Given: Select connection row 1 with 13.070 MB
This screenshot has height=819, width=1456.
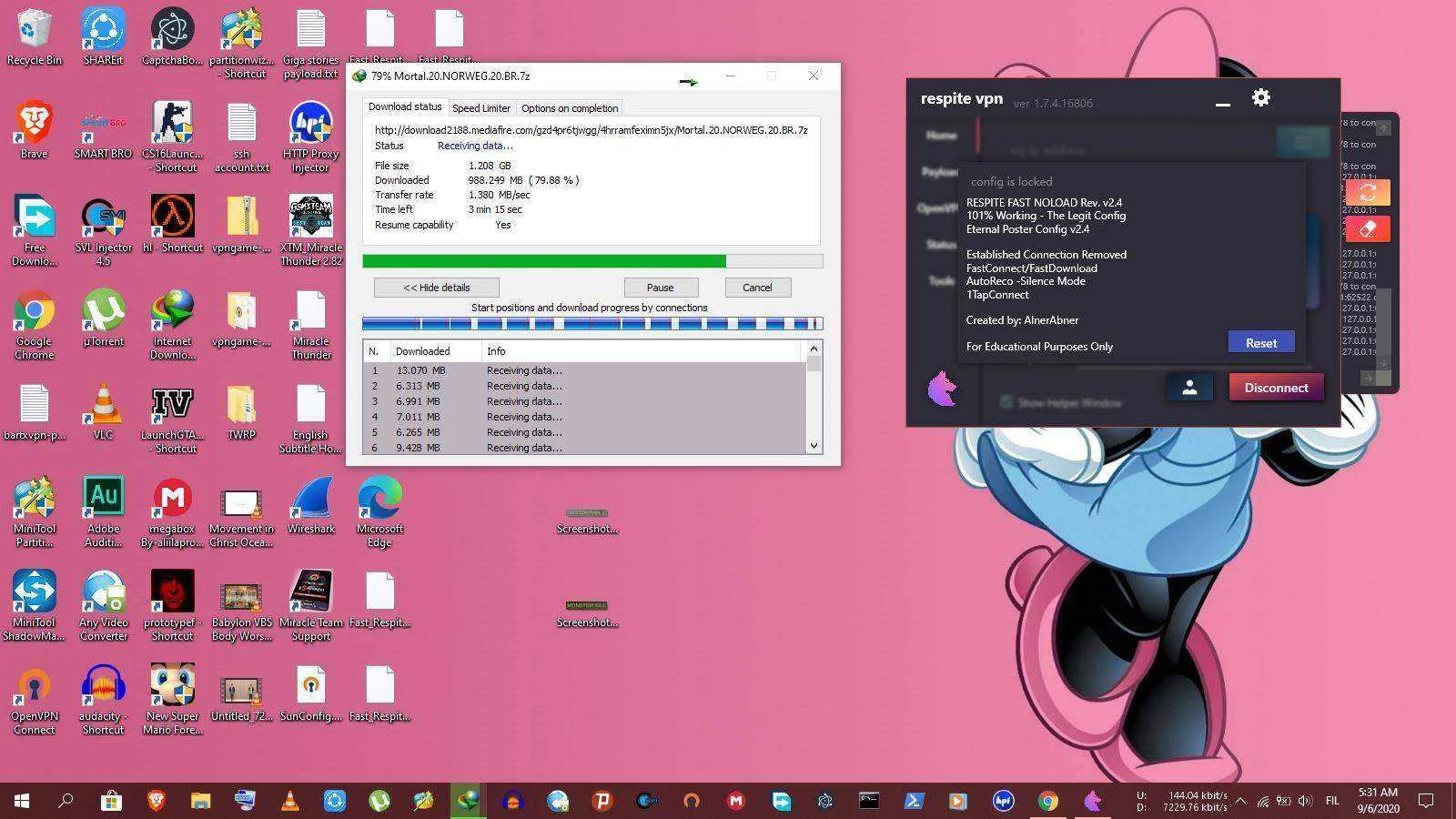Looking at the screenshot, I should point(585,370).
